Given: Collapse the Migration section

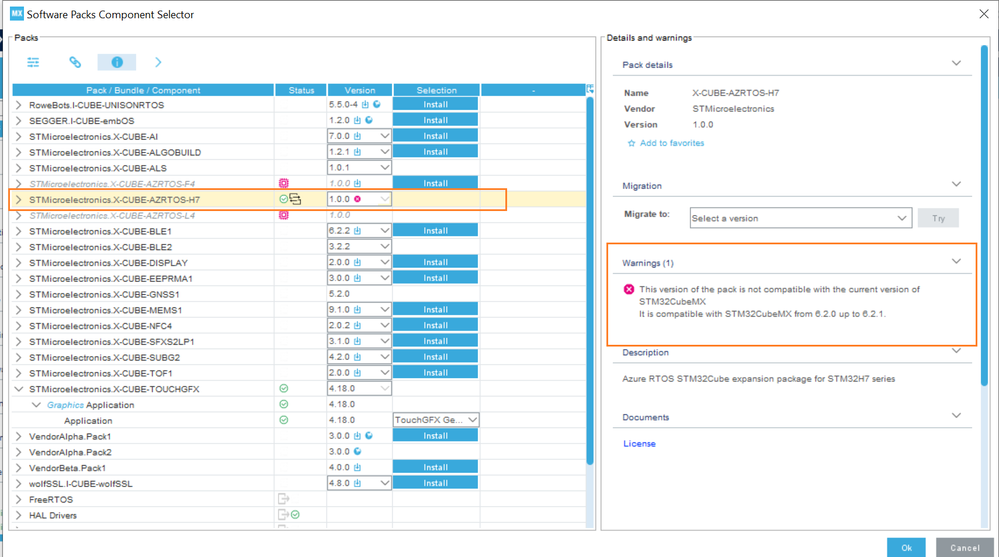Looking at the screenshot, I should (x=956, y=184).
